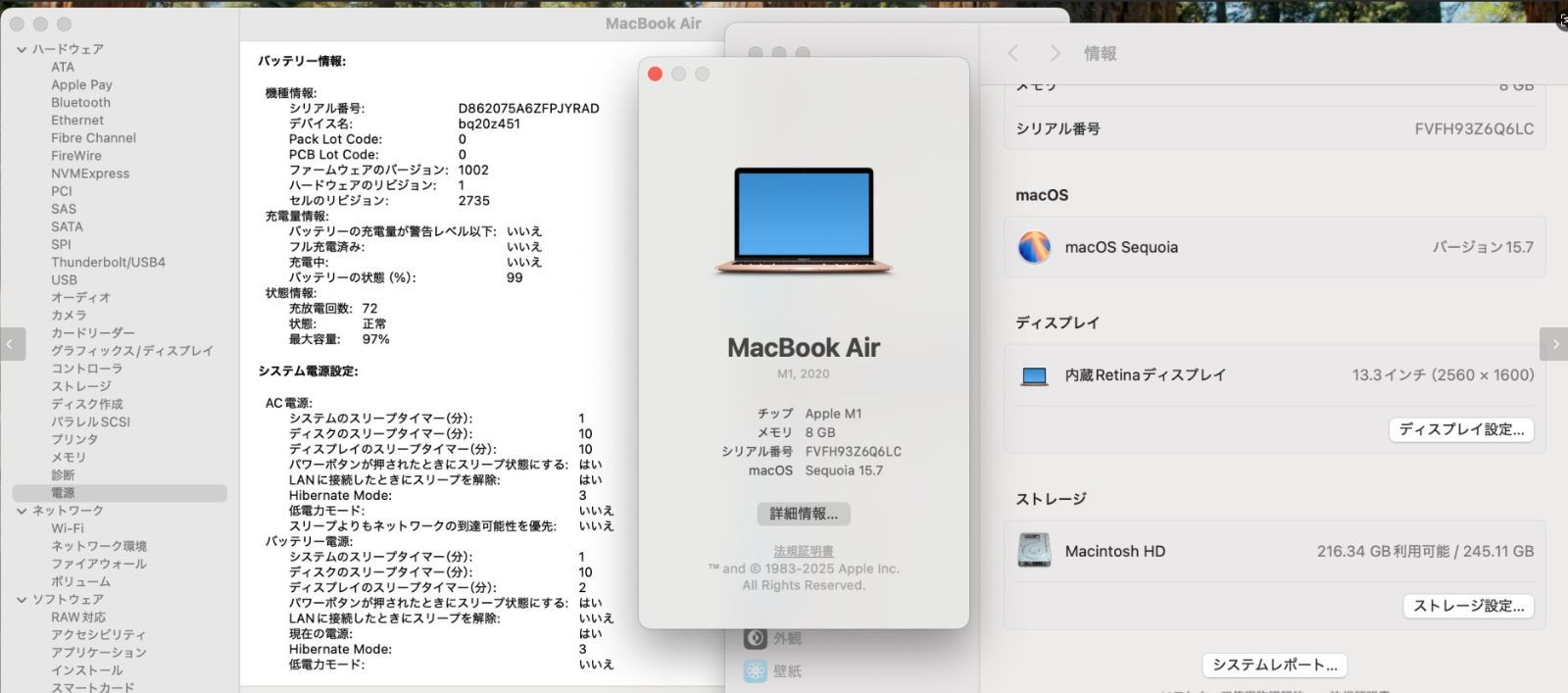Select Wi-Fi under ネットワーク

pos(67,528)
